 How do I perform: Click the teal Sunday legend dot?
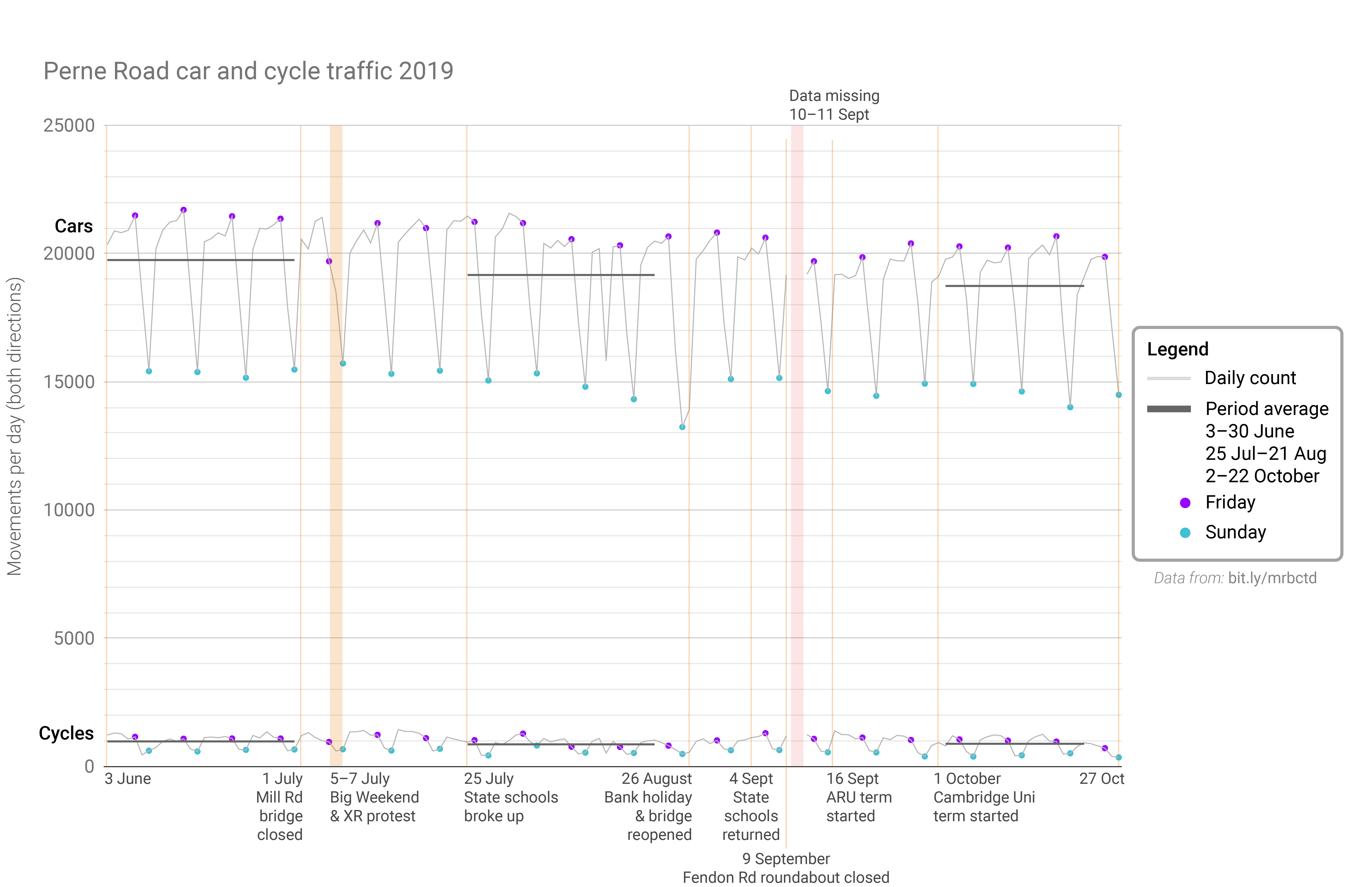[x=1185, y=533]
